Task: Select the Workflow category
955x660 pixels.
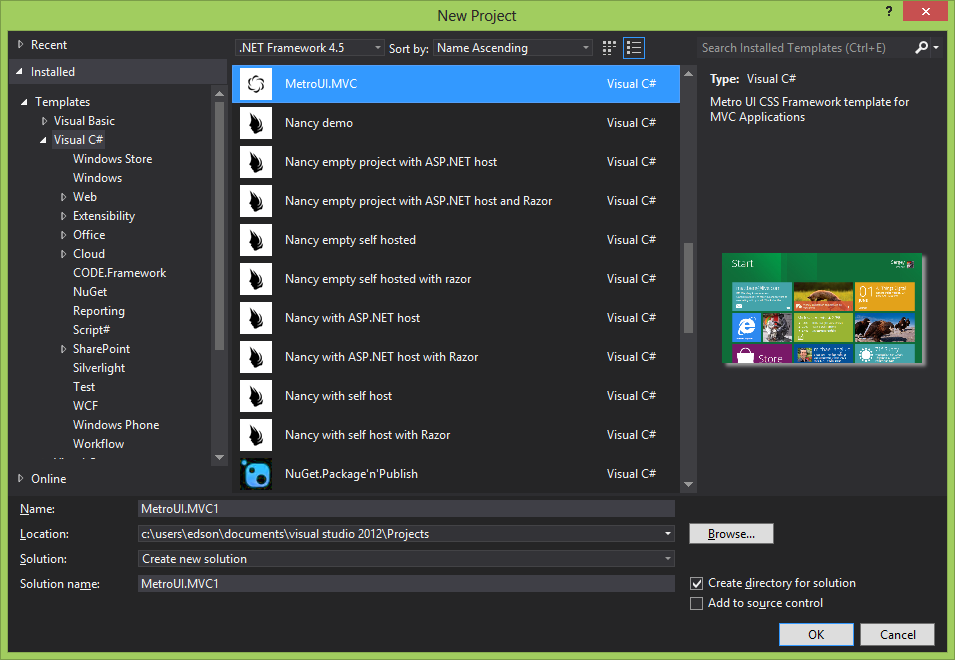Action: 98,444
